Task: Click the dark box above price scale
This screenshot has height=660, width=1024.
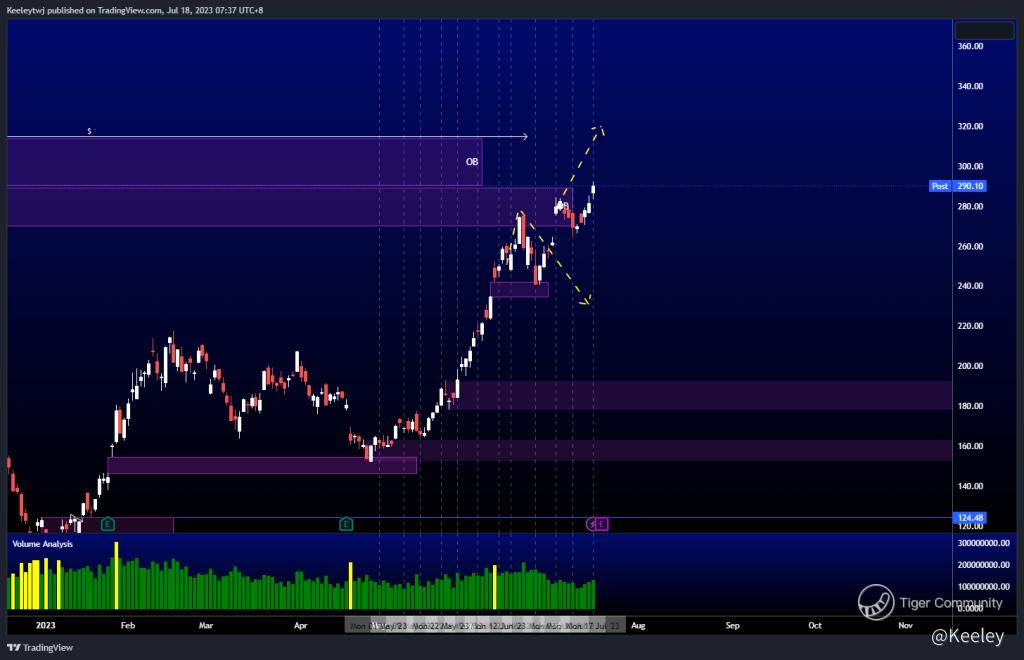Action: 984,30
